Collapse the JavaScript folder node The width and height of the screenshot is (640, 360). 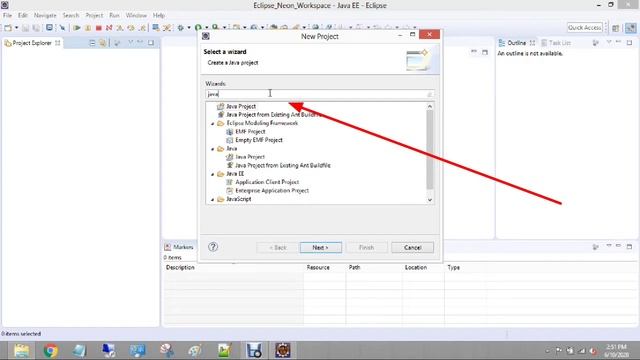[x=212, y=200]
